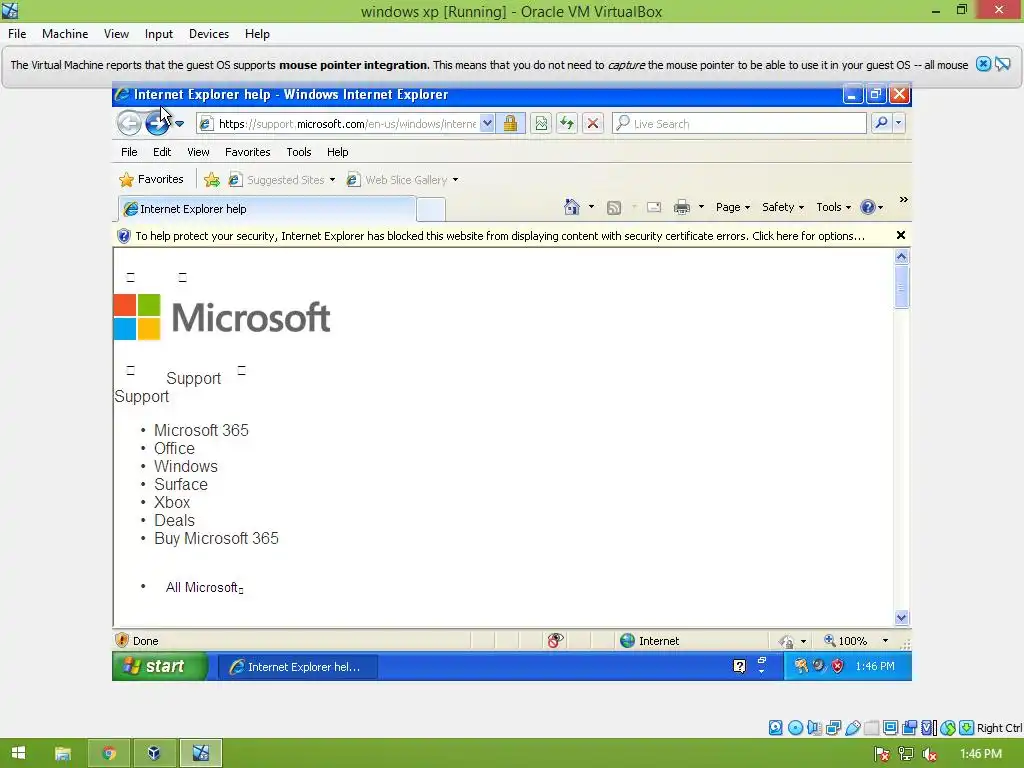The image size is (1024, 768).
Task: Click the Read Mail envelope icon
Action: 654,208
